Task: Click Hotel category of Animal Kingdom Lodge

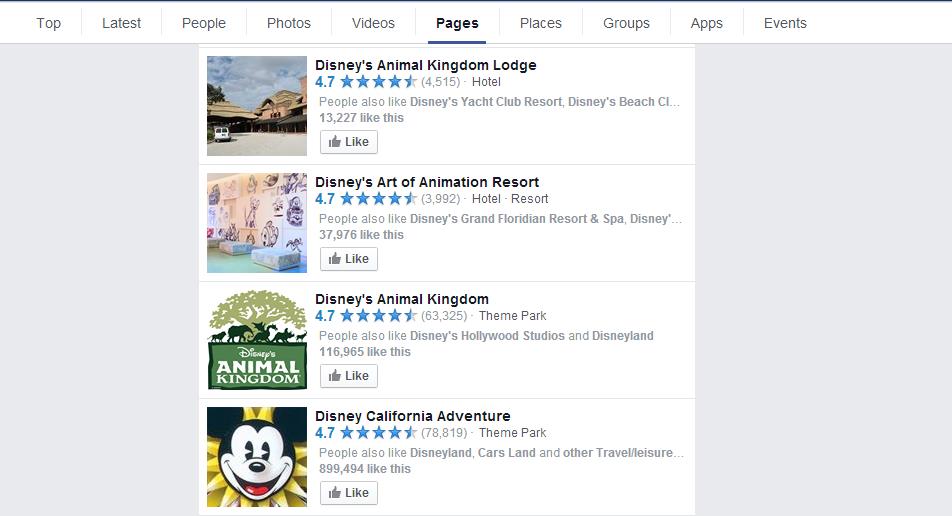Action: (x=486, y=82)
